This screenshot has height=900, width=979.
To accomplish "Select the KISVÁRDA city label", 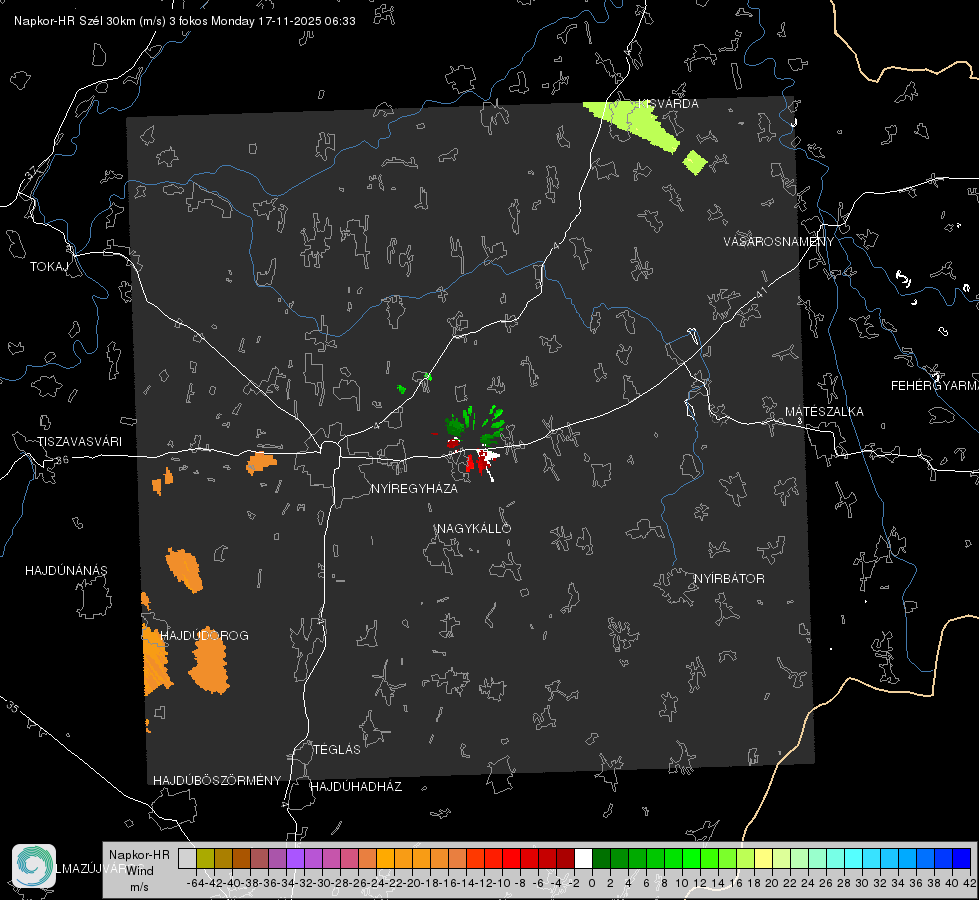I will 668,104.
